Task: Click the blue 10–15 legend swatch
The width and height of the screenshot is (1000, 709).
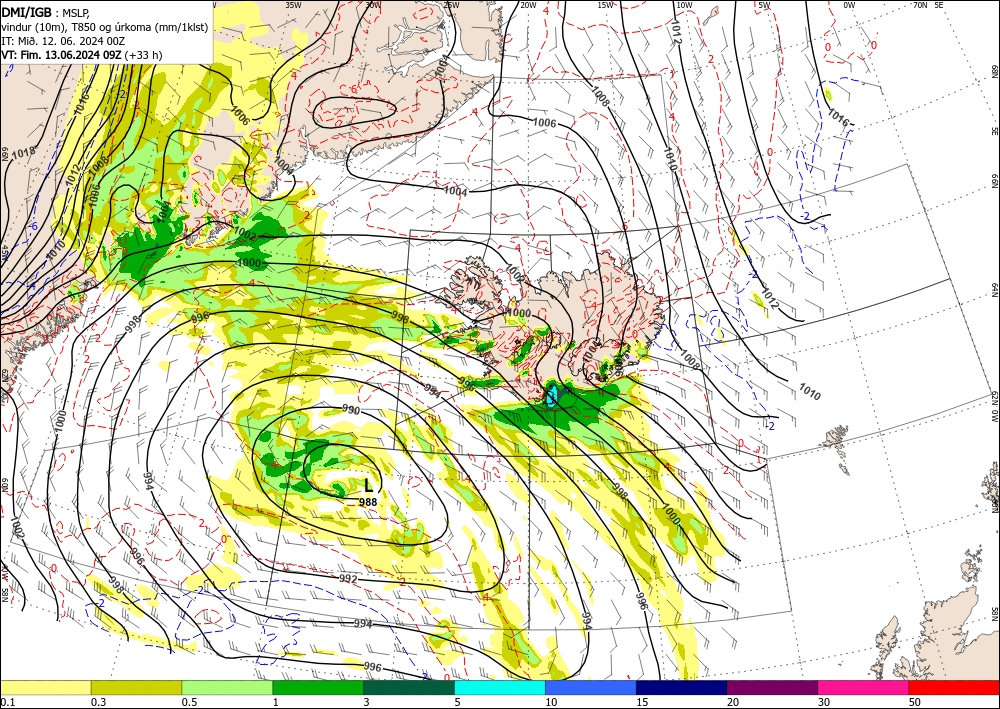Action: tap(591, 687)
